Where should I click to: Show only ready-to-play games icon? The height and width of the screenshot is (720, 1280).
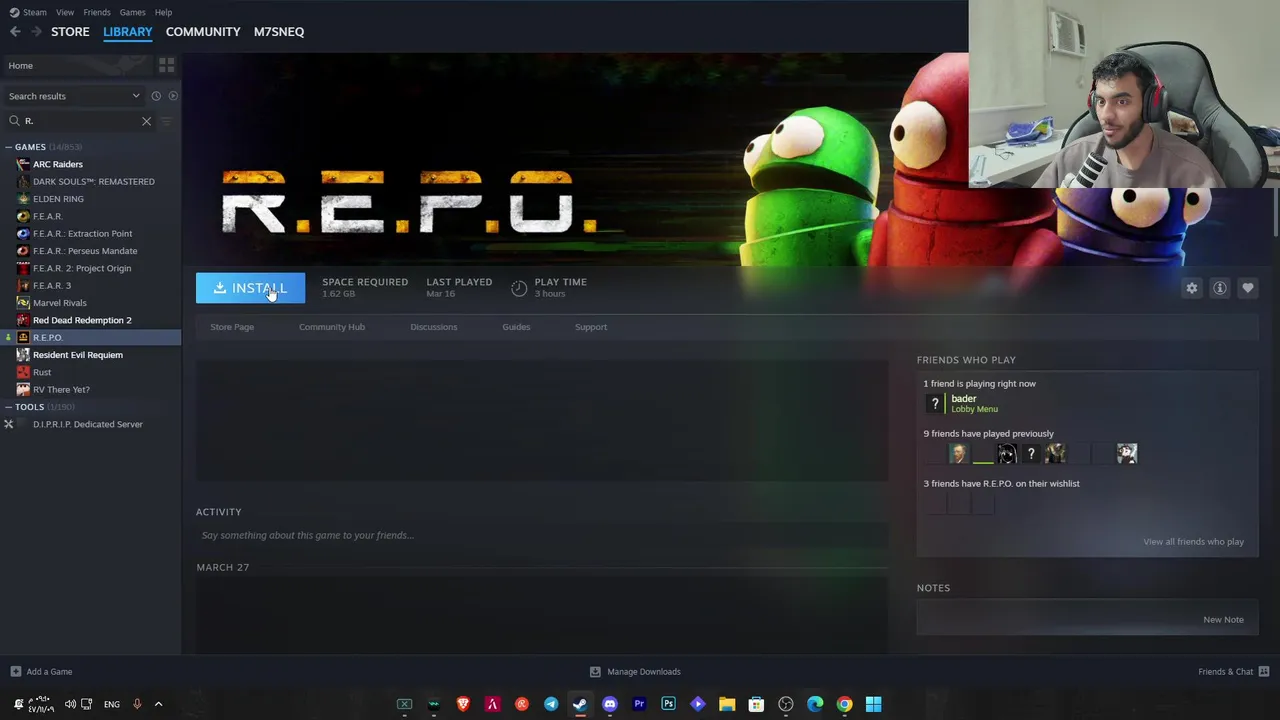[x=173, y=96]
